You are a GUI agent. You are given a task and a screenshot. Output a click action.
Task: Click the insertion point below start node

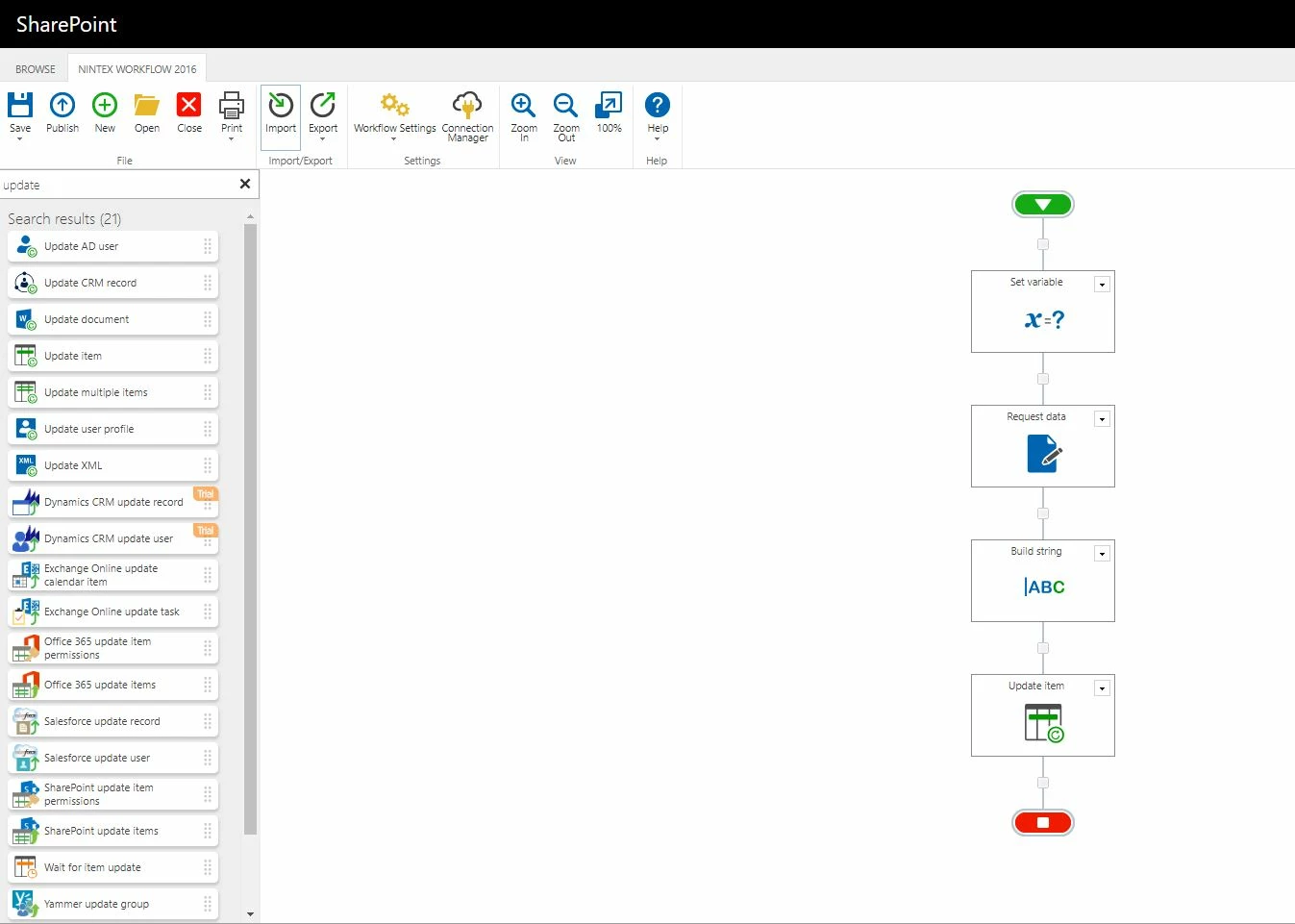click(x=1043, y=244)
